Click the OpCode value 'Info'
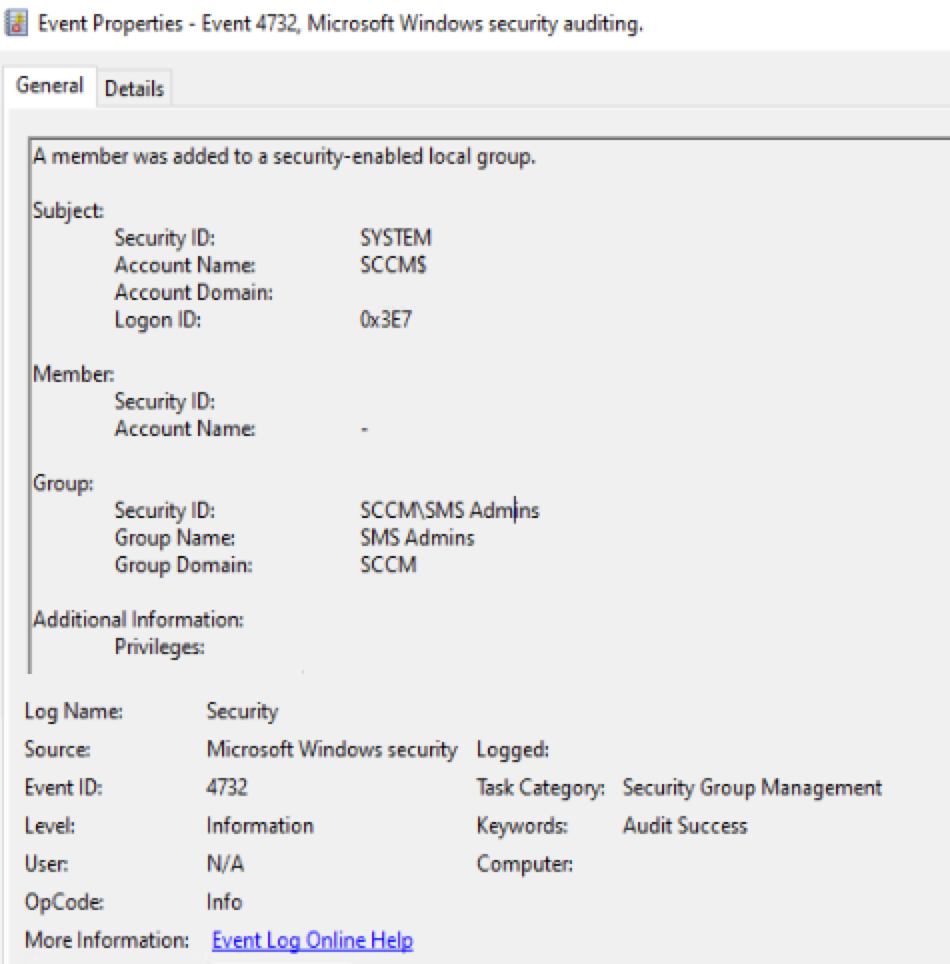The width and height of the screenshot is (950, 964). (x=224, y=902)
